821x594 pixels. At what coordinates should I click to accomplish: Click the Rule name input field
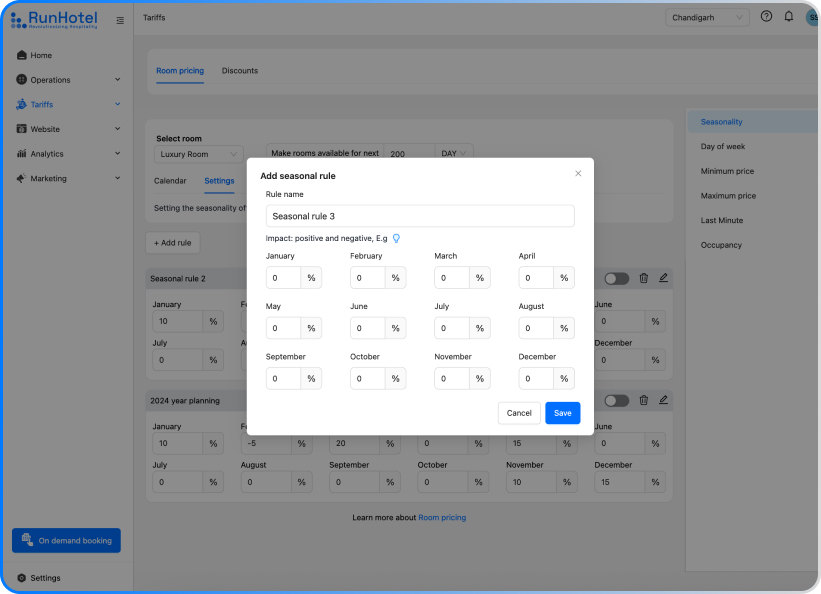pyautogui.click(x=420, y=216)
